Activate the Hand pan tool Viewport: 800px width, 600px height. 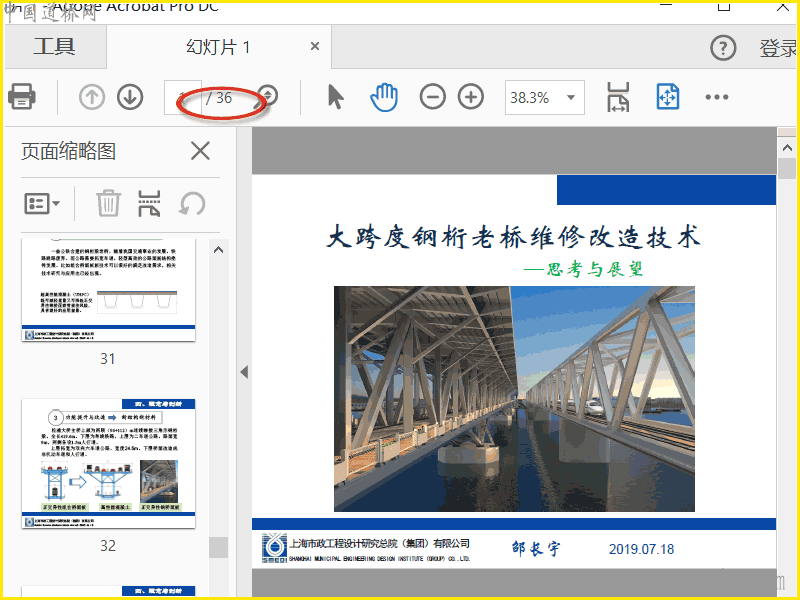(384, 97)
